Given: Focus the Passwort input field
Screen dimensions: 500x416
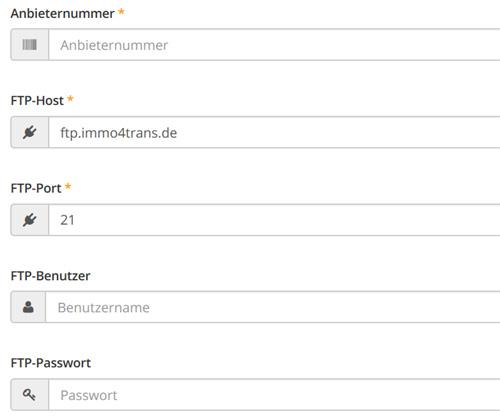Looking at the screenshot, I should click(274, 395).
